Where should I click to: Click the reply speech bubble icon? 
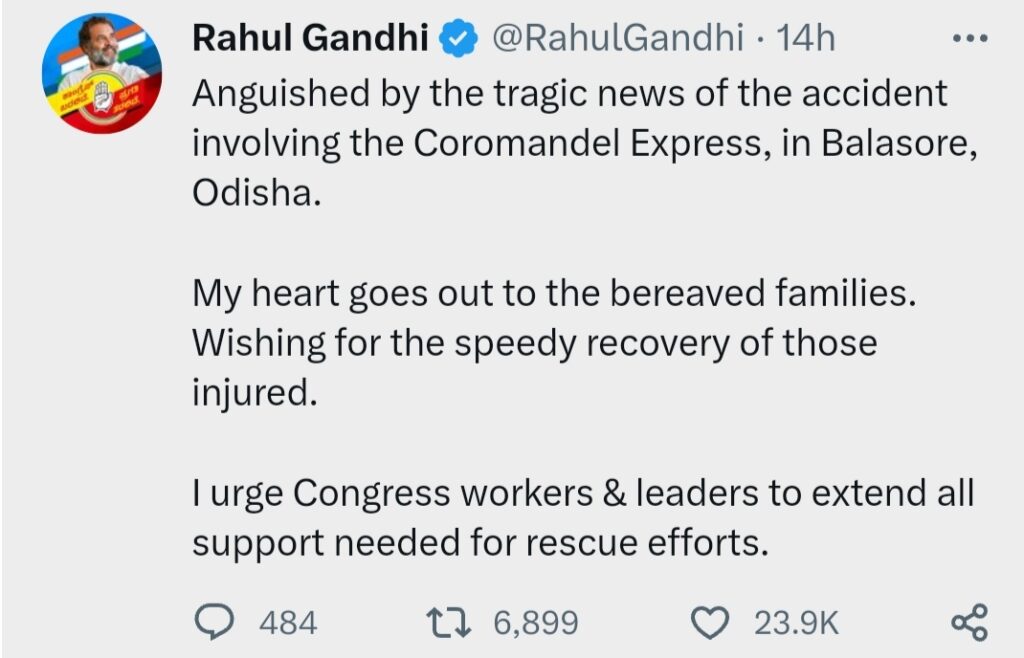pos(214,621)
